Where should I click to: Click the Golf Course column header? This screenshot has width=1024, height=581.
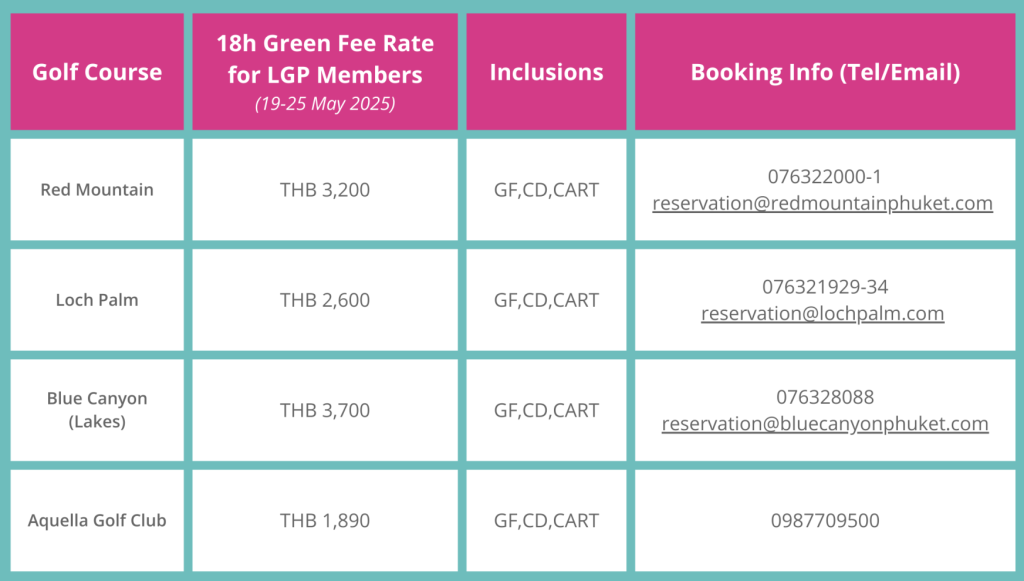coord(97,72)
